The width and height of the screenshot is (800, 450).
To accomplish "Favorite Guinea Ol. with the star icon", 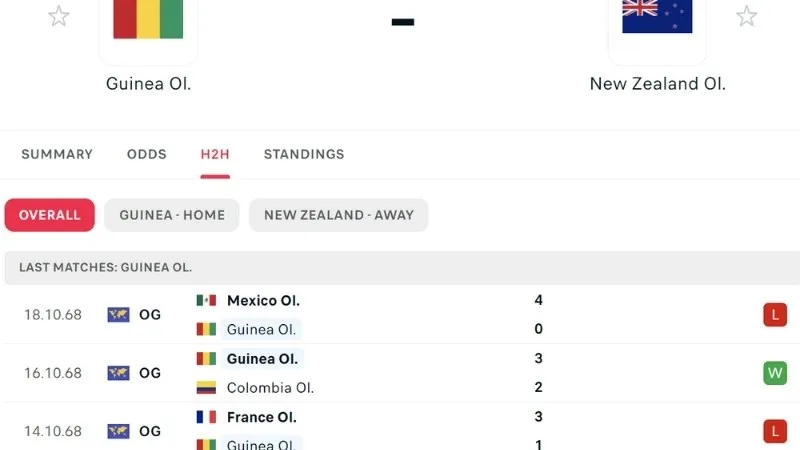I will 59,16.
